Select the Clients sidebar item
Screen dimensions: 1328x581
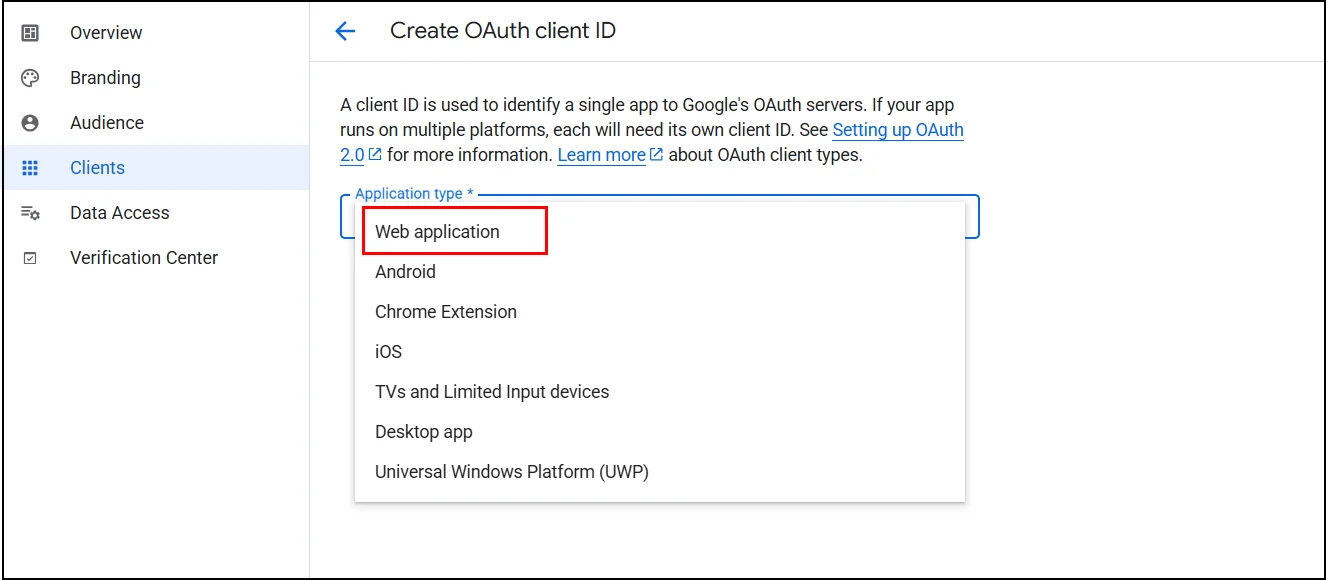pyautogui.click(x=155, y=168)
